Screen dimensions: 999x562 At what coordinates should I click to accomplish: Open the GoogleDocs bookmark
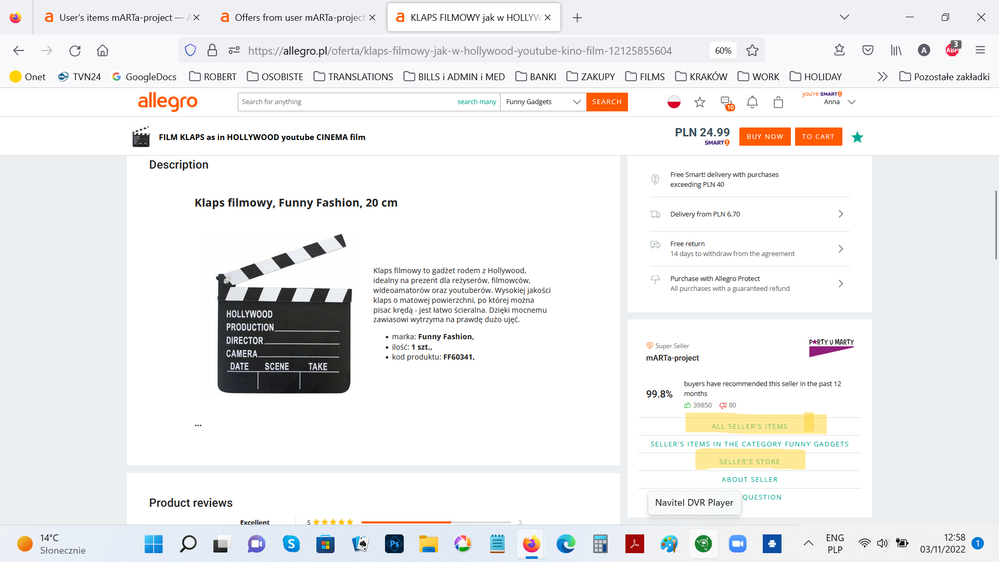(x=144, y=76)
